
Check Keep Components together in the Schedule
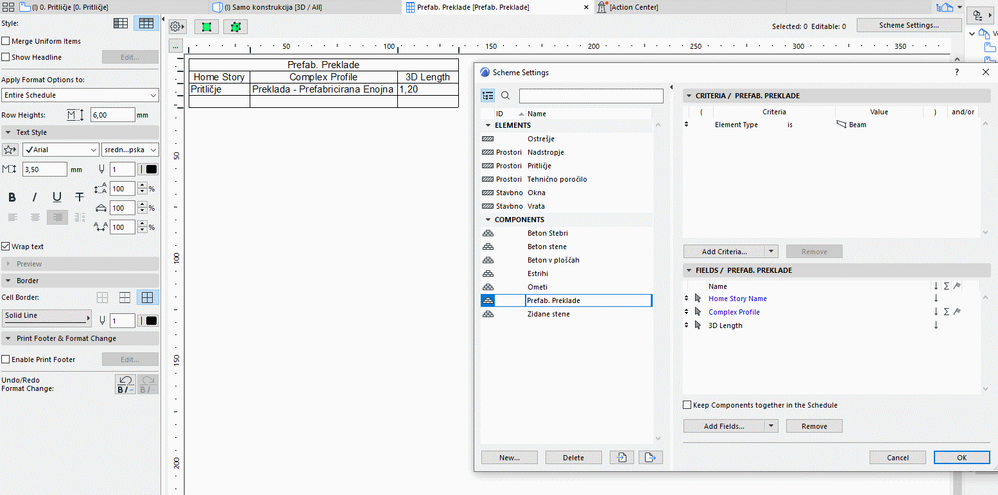click(687, 405)
